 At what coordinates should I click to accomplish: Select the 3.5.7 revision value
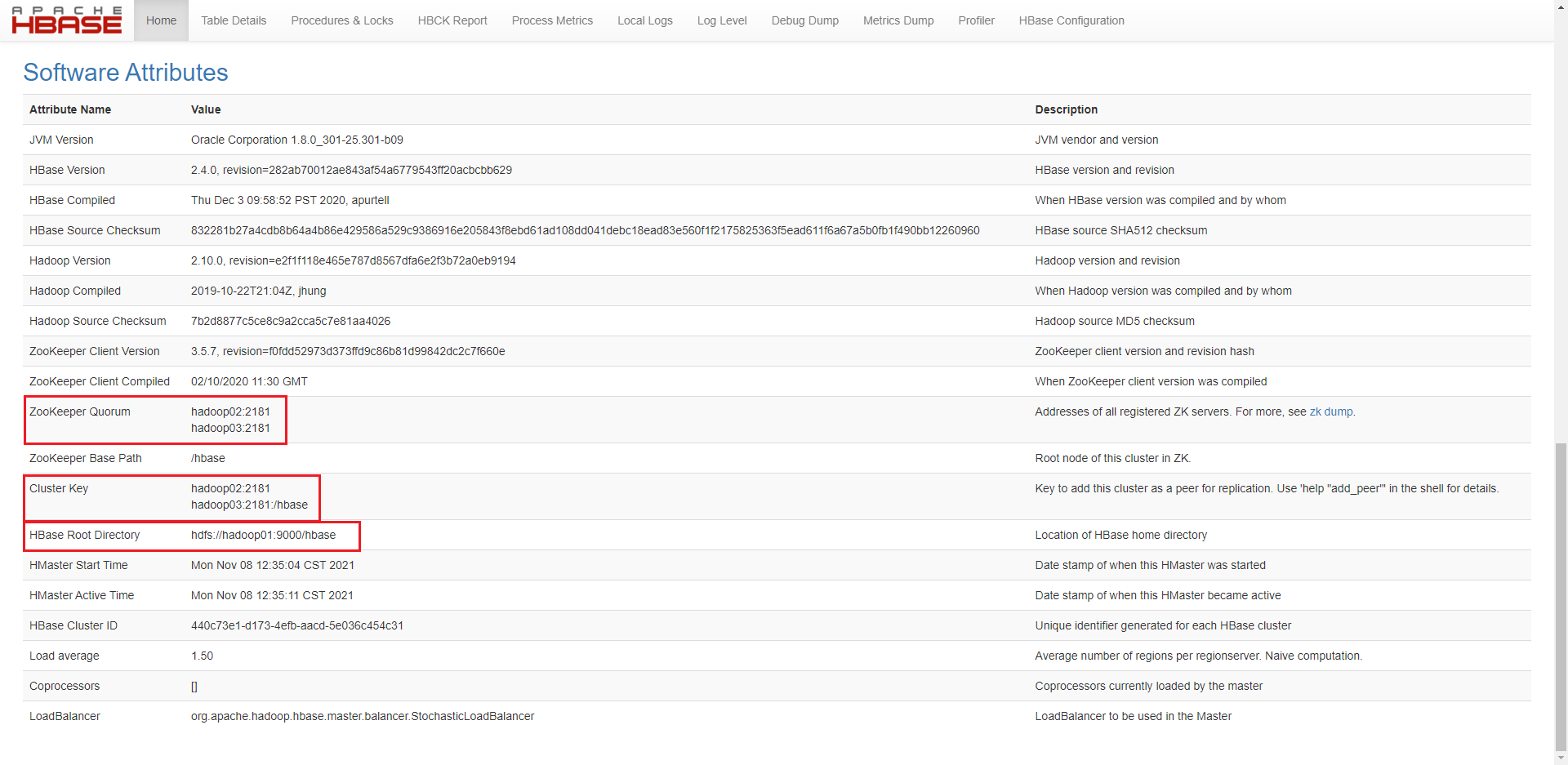348,351
